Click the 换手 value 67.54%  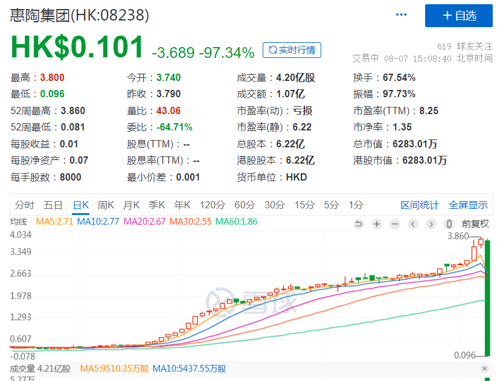(399, 78)
